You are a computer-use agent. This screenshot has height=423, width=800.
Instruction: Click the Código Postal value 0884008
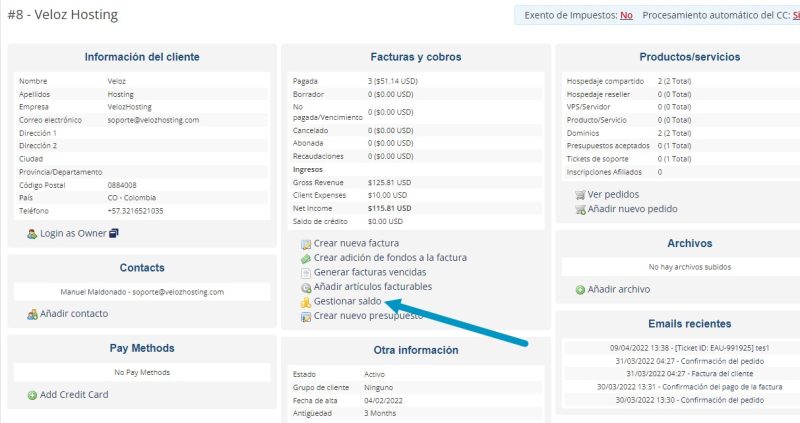click(x=122, y=185)
